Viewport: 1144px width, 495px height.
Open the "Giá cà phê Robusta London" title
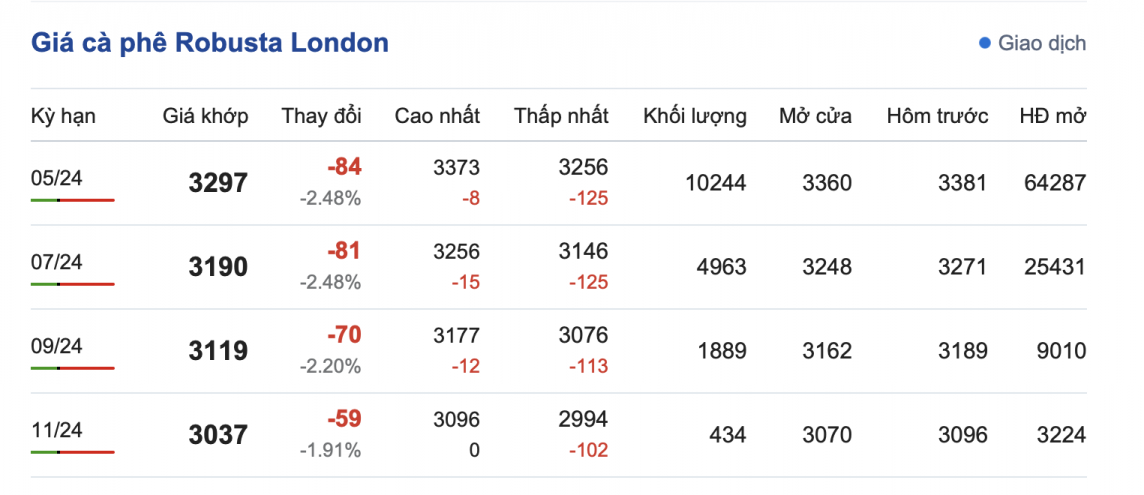coord(210,43)
